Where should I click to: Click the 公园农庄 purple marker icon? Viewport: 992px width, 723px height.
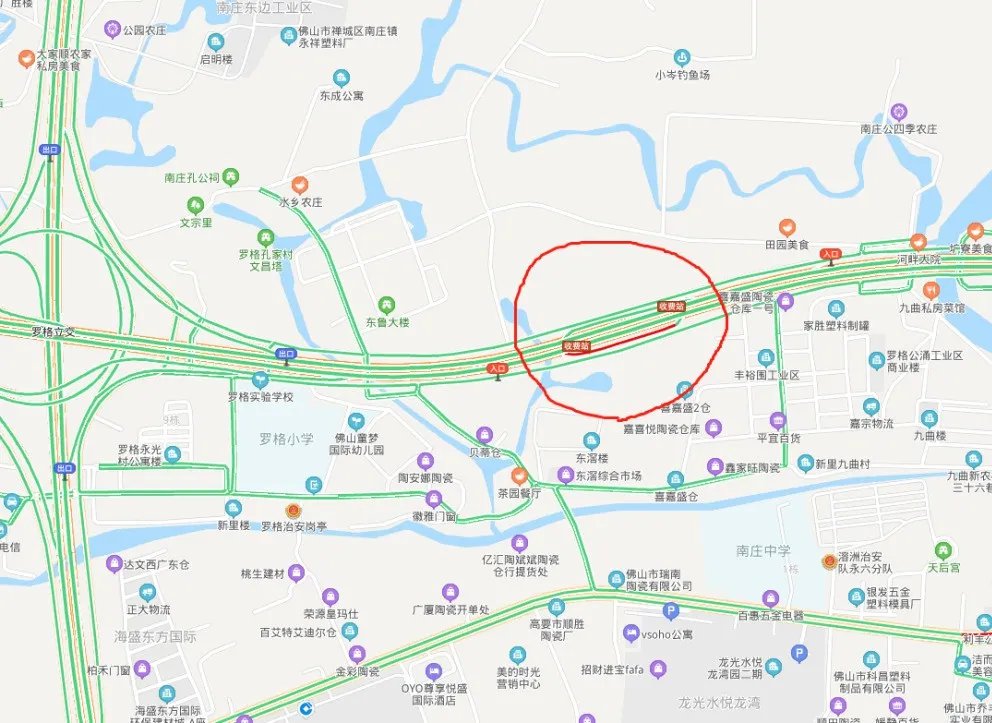113,29
